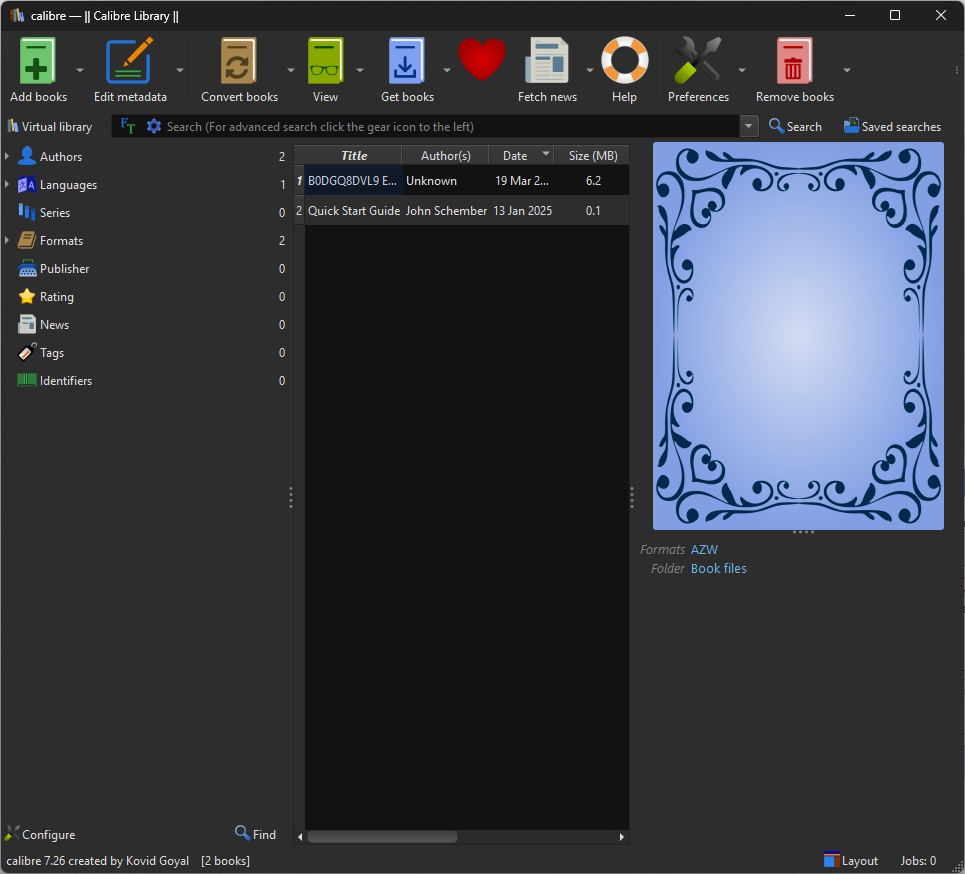Select the News category
Viewport: 965px width, 874px height.
(x=54, y=324)
